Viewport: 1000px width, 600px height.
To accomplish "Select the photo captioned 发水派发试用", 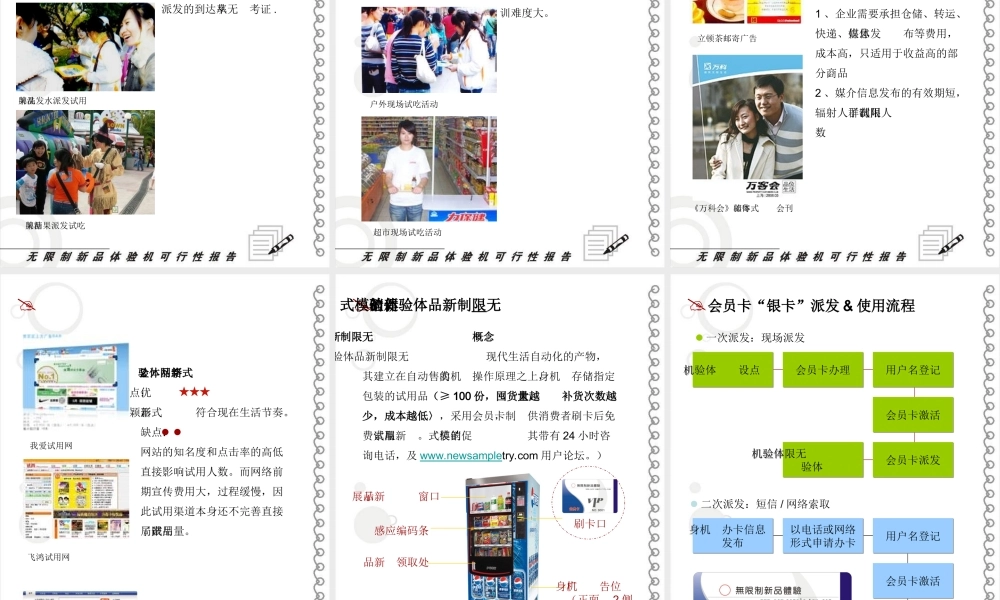I will point(85,47).
